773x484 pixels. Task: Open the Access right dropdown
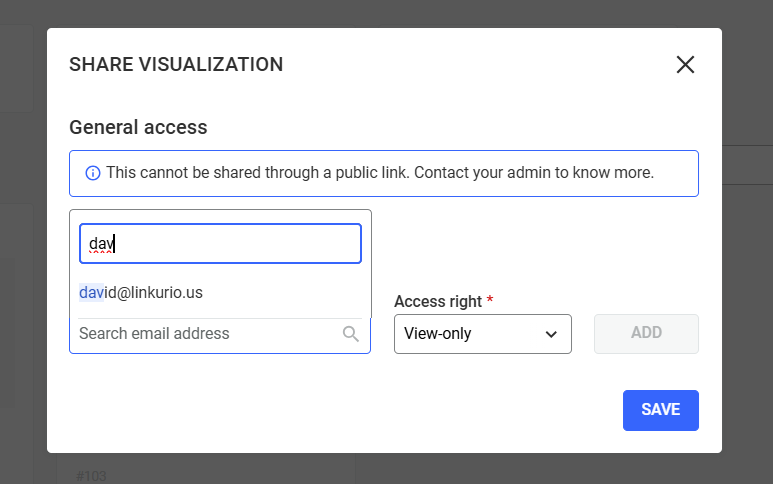(482, 334)
